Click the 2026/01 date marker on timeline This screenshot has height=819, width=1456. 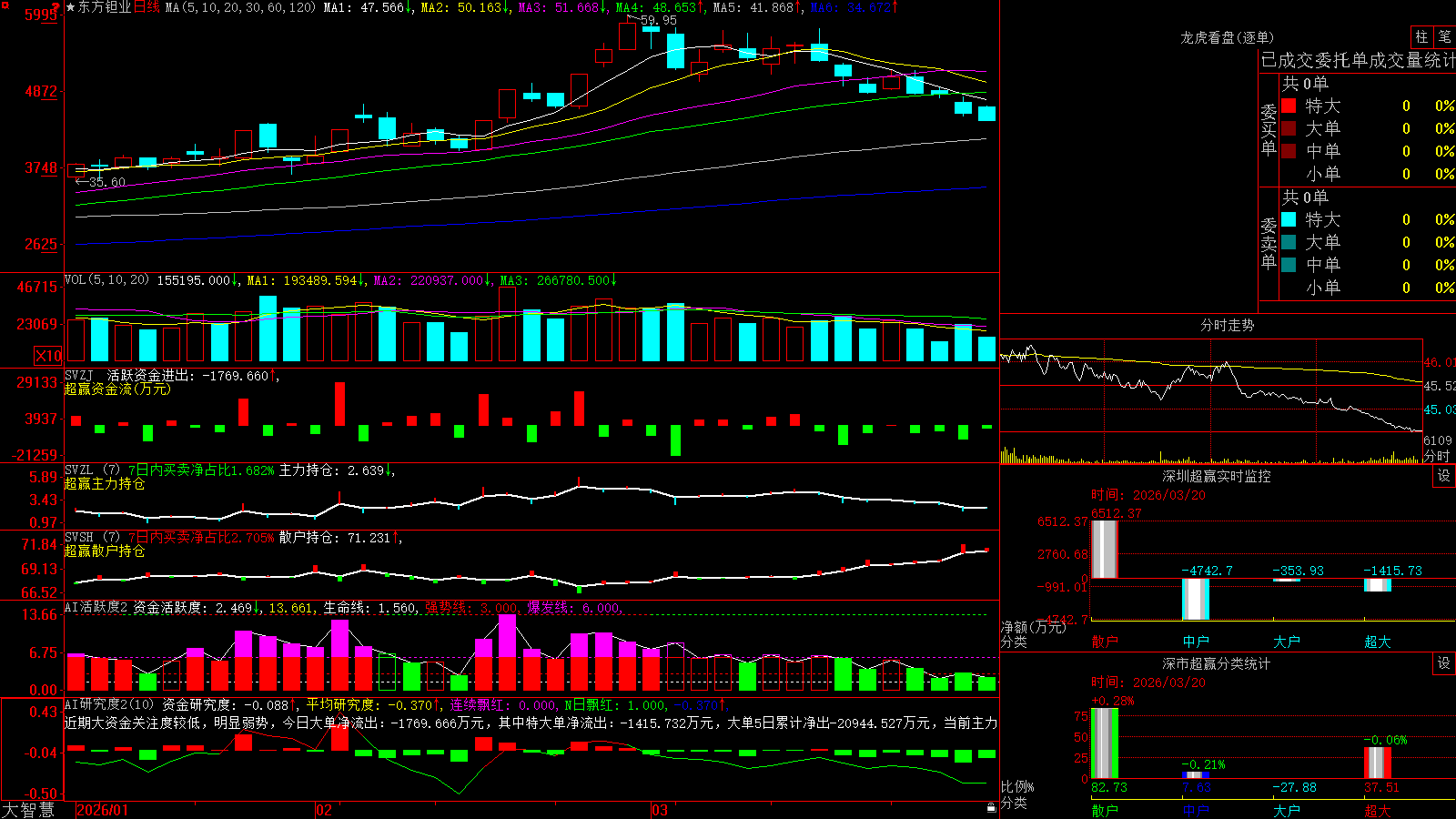pyautogui.click(x=103, y=810)
